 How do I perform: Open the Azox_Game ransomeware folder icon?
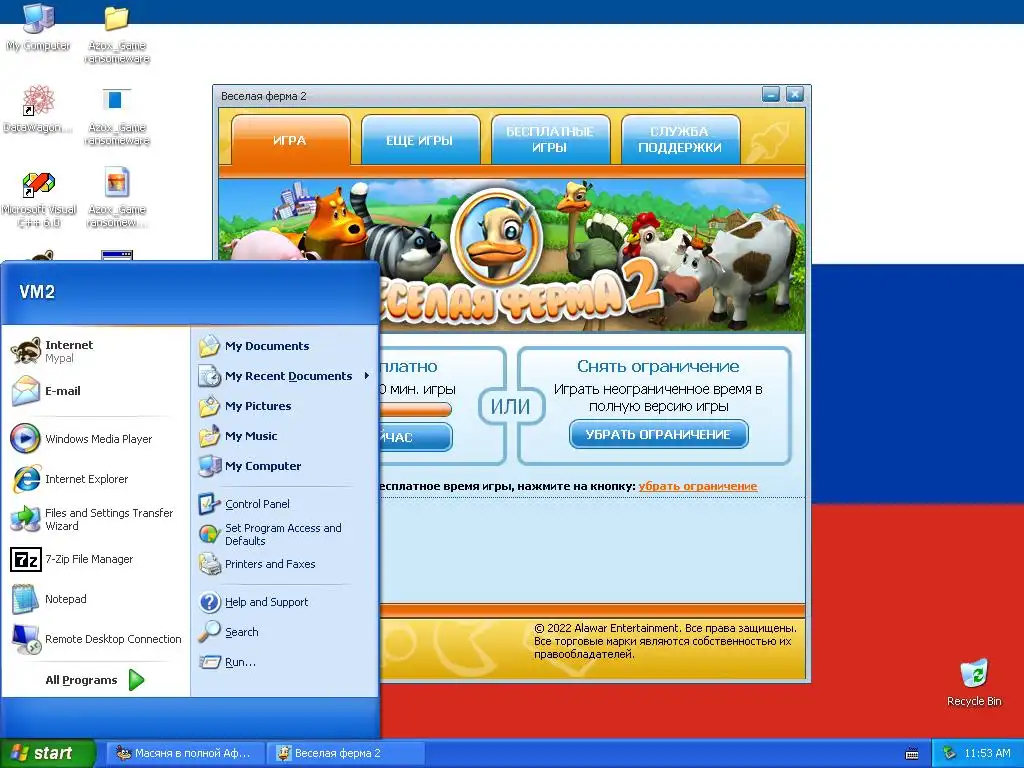[x=117, y=34]
